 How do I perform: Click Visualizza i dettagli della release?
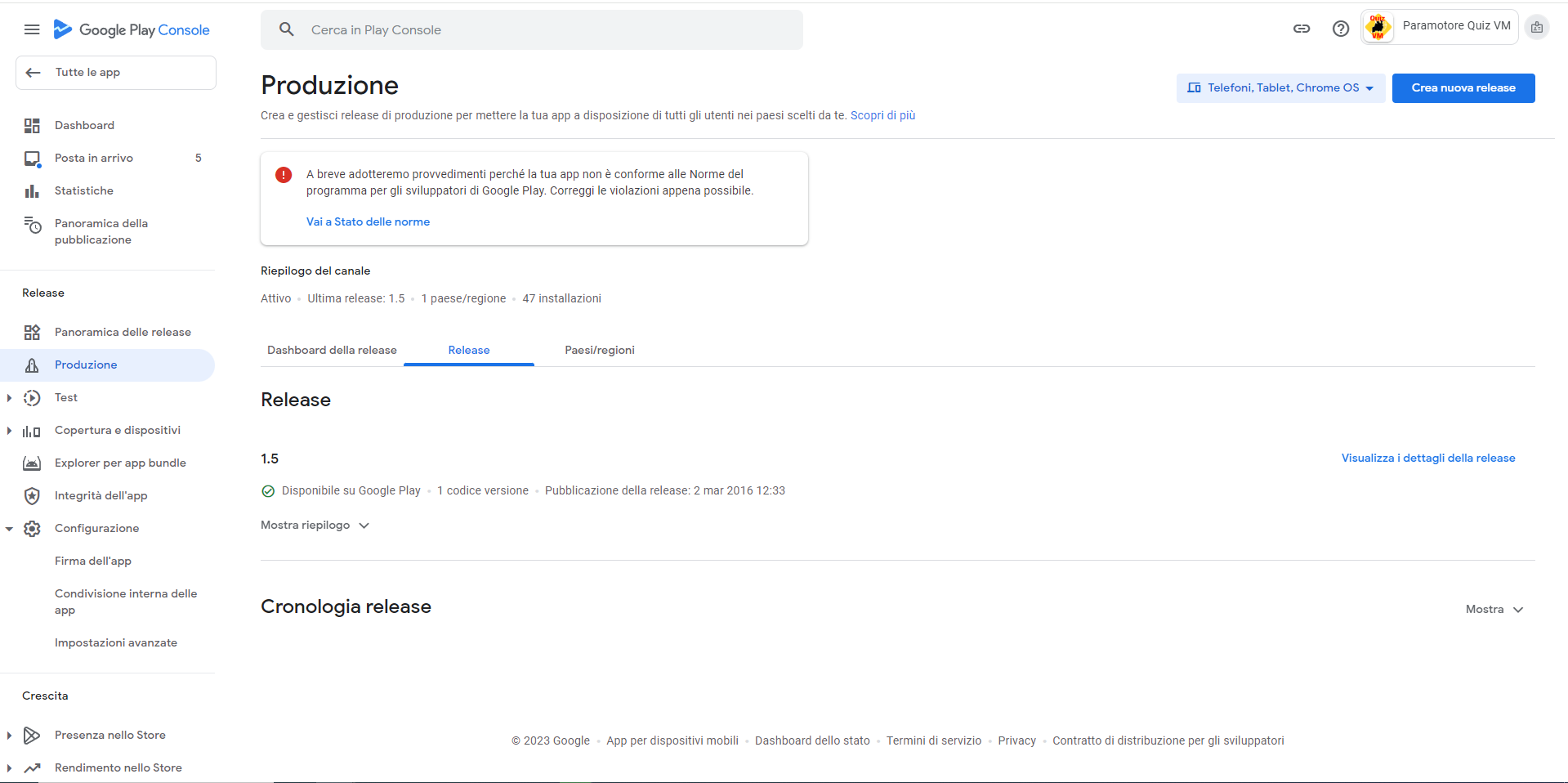point(1428,459)
